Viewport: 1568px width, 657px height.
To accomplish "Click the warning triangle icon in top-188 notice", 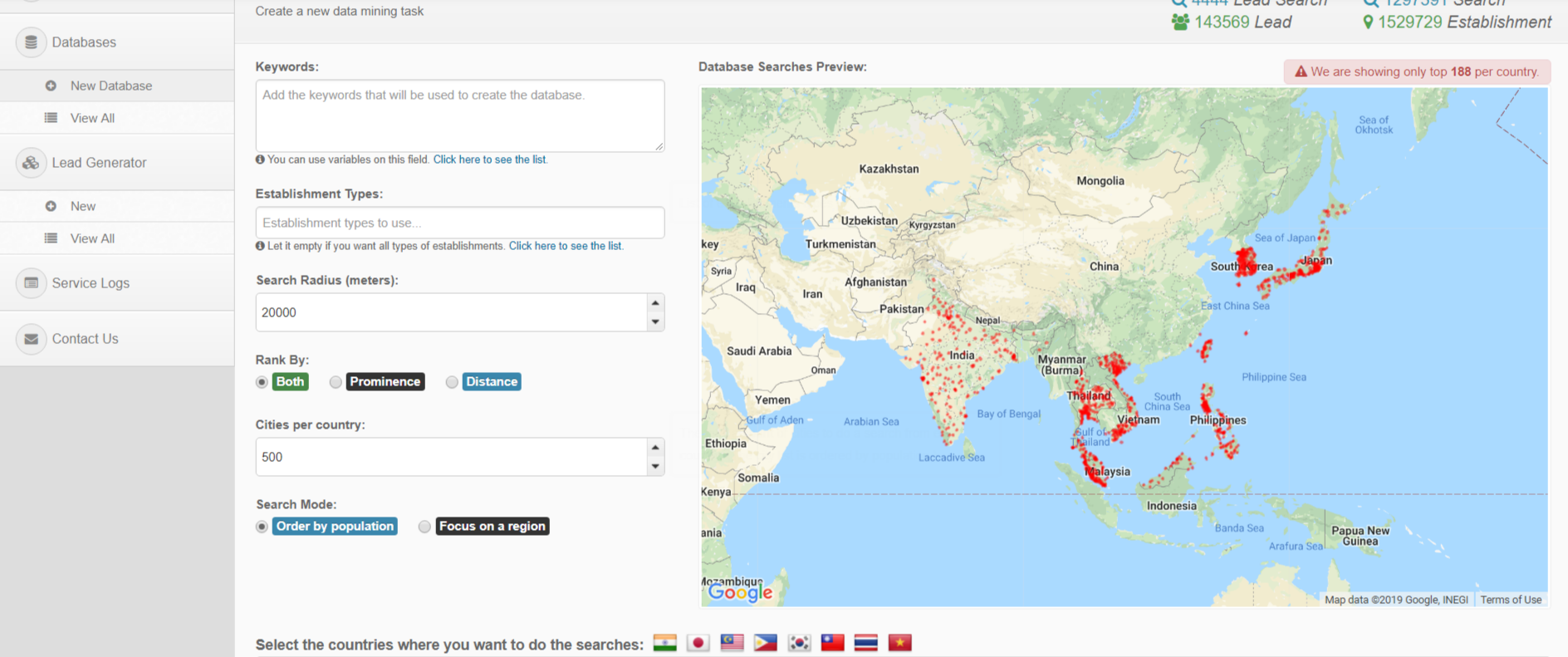I will point(1301,71).
